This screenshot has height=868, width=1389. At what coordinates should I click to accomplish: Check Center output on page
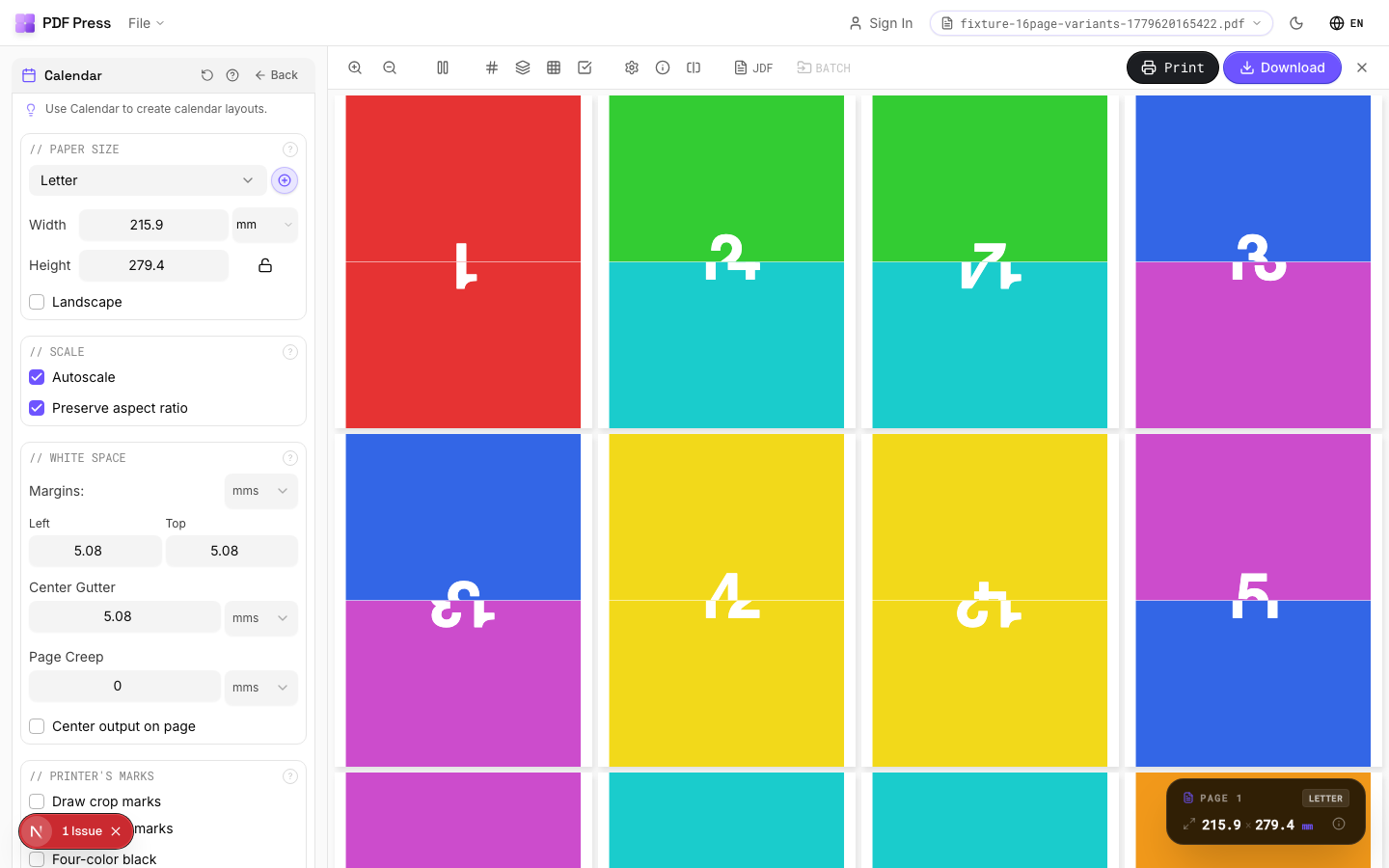click(37, 726)
